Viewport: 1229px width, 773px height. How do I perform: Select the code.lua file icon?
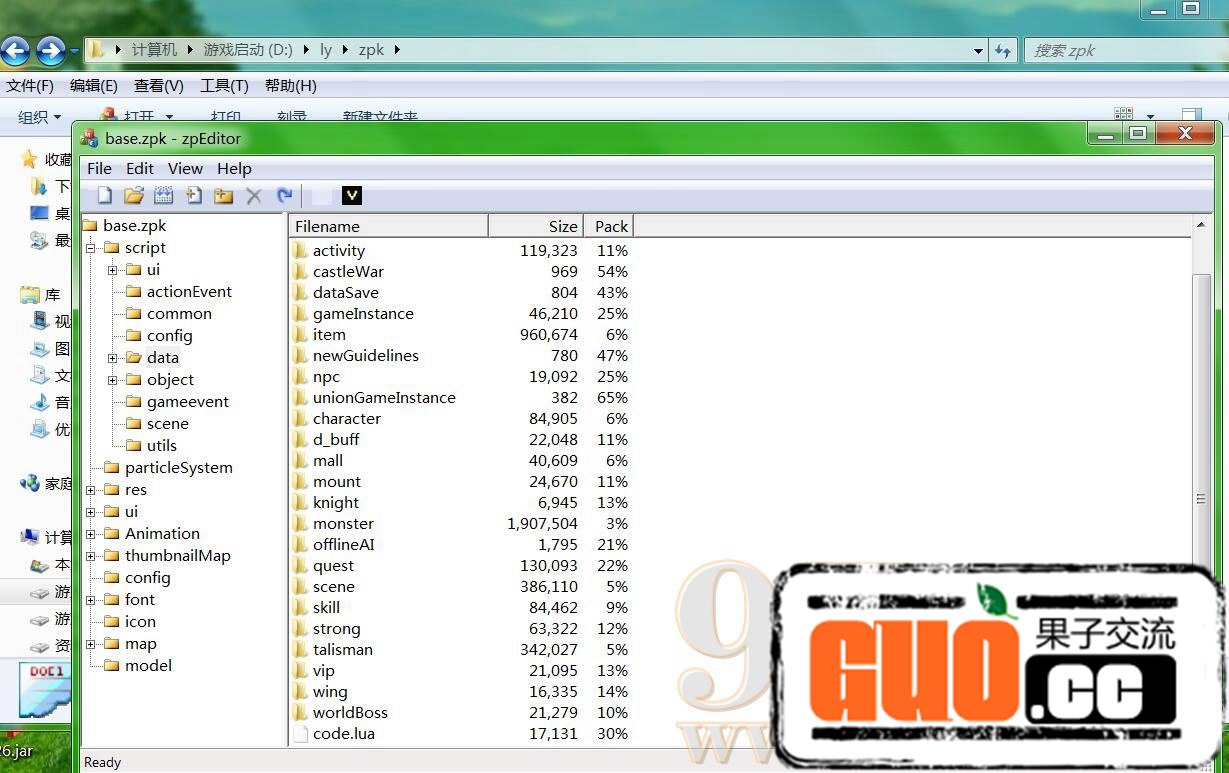300,734
